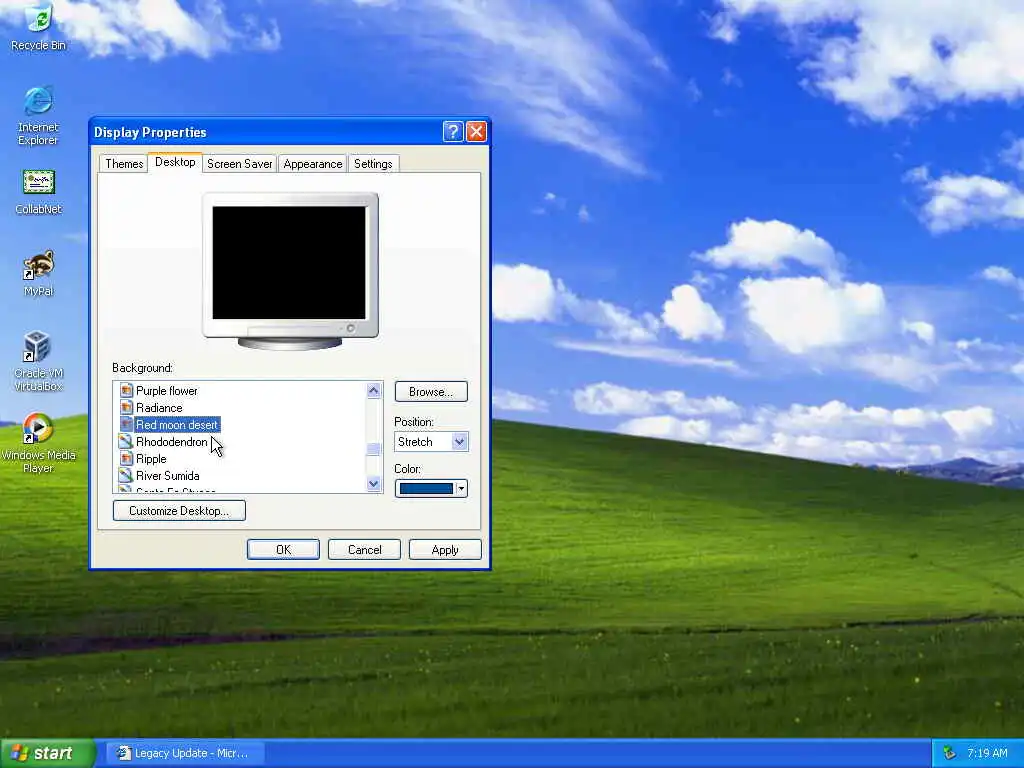
Task: Open Customize Desktop... dialog
Action: [x=179, y=510]
